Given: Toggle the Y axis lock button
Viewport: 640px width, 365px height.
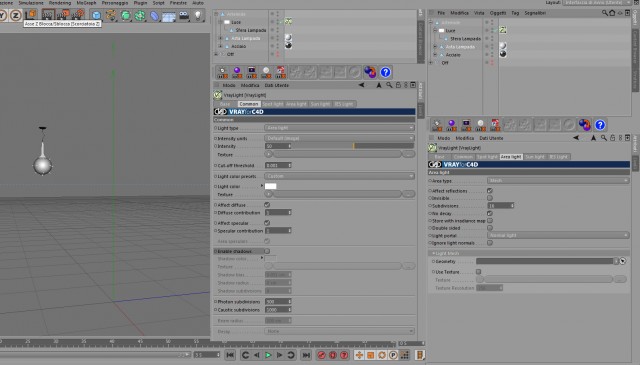Looking at the screenshot, I should tap(2, 16).
